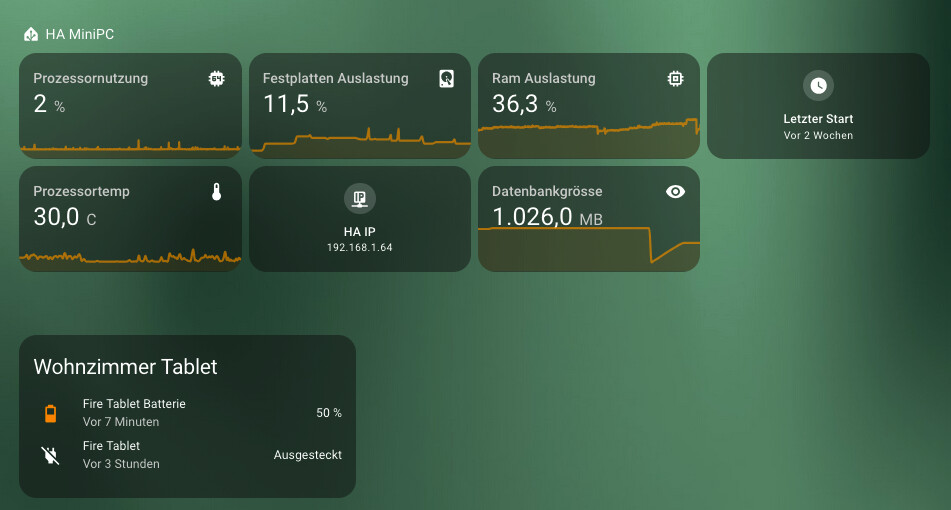The image size is (951, 510).
Task: Open the Prozessornutzung card title
Action: tap(90, 78)
